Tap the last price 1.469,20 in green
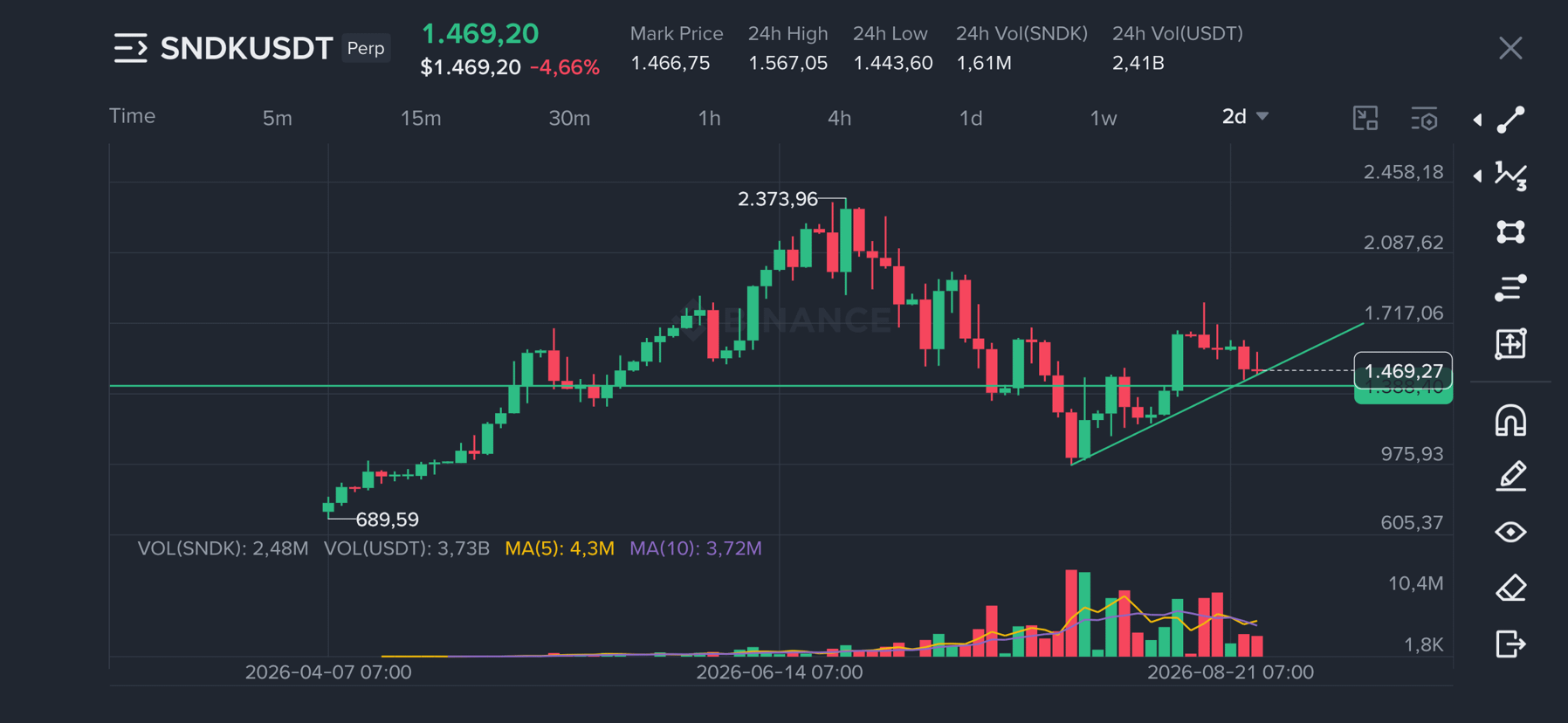 (x=480, y=33)
